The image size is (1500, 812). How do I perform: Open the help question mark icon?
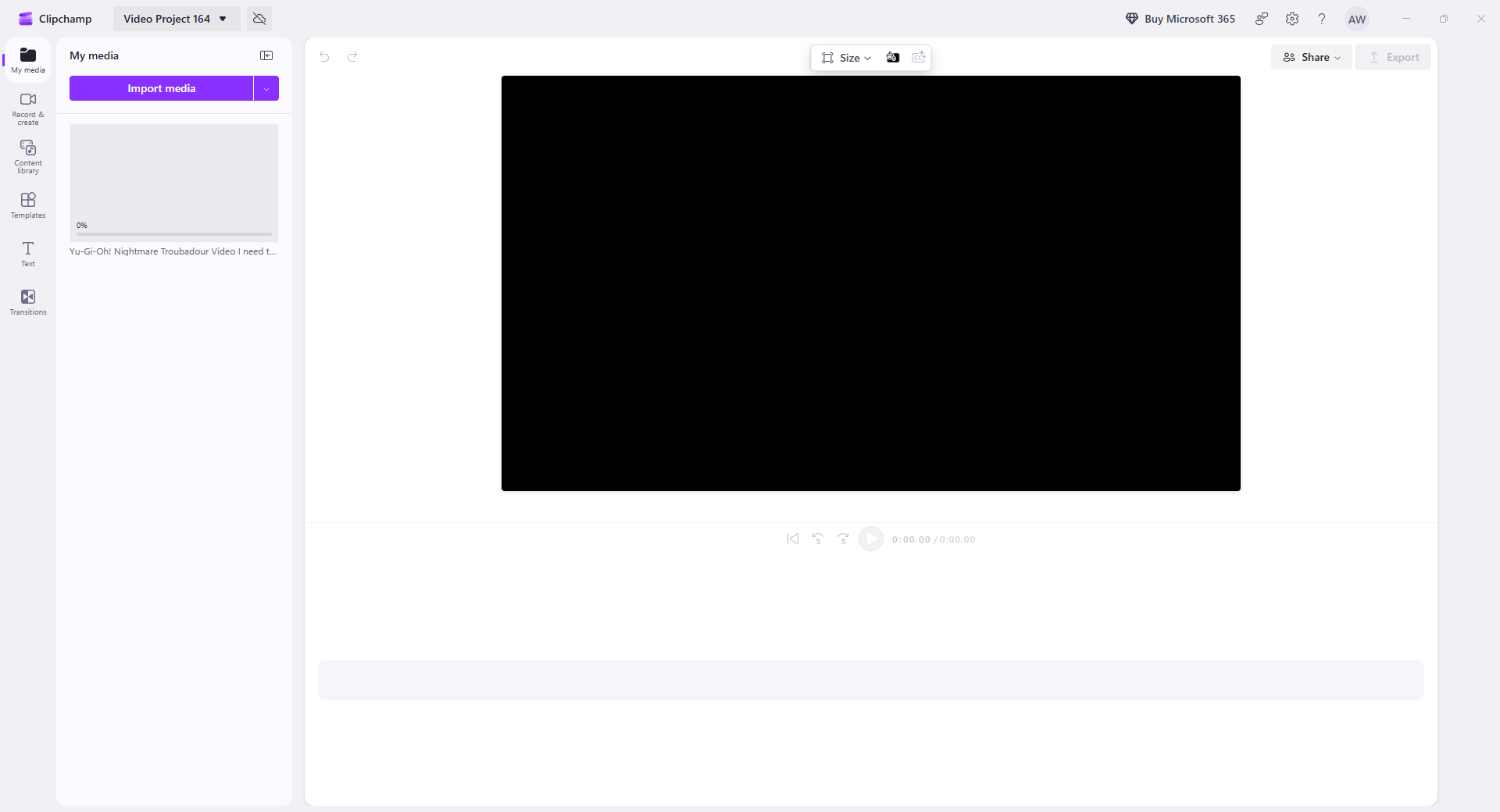click(x=1322, y=19)
